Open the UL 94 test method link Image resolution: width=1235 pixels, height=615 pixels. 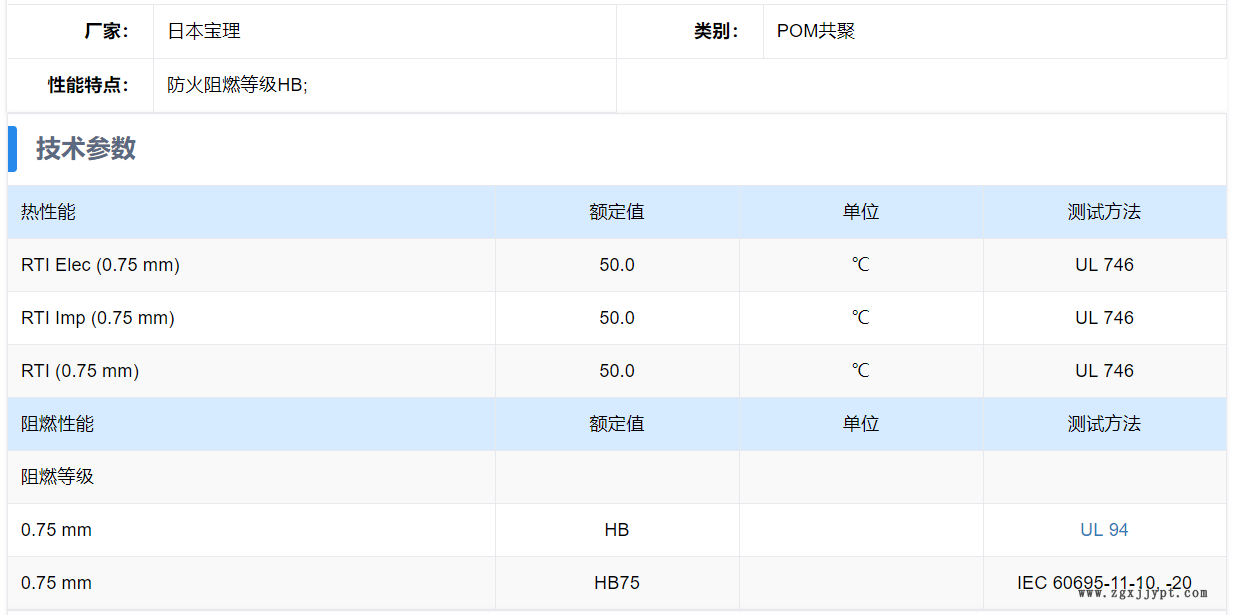pos(1104,530)
